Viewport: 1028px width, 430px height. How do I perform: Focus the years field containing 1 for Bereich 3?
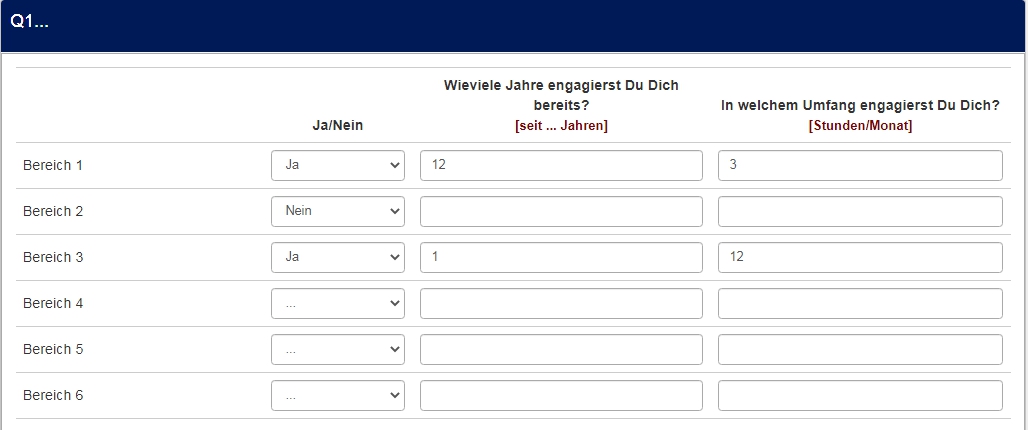click(561, 257)
